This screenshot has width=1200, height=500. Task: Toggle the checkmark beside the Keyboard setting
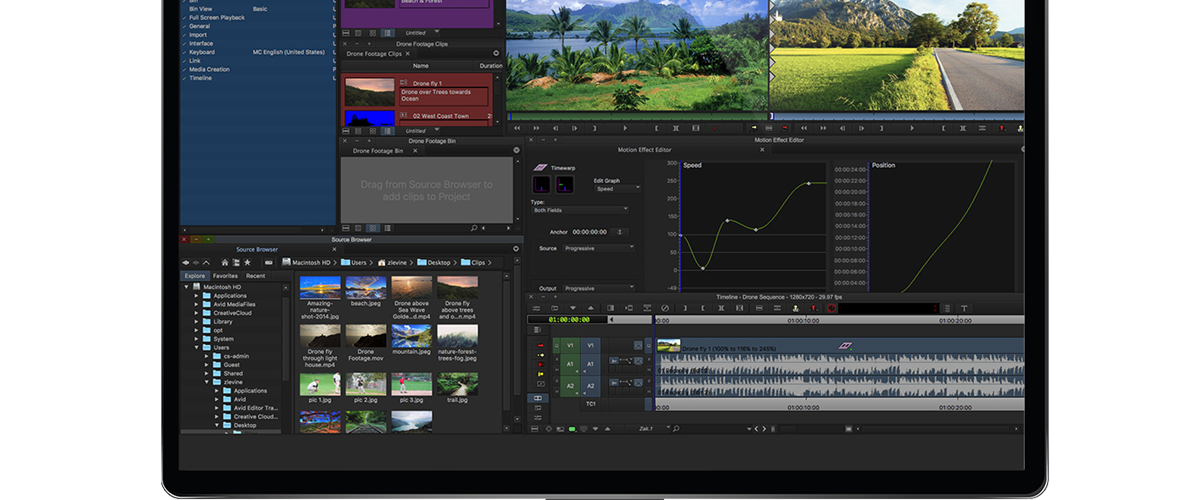[184, 52]
